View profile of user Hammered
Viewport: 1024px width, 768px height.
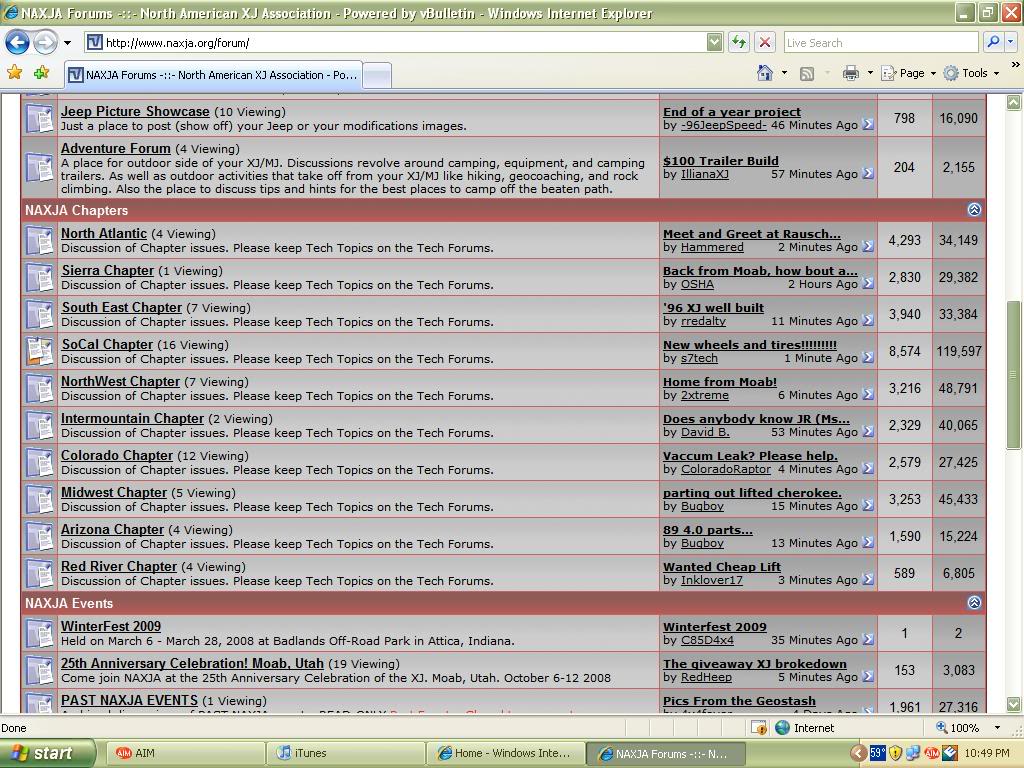(x=712, y=248)
